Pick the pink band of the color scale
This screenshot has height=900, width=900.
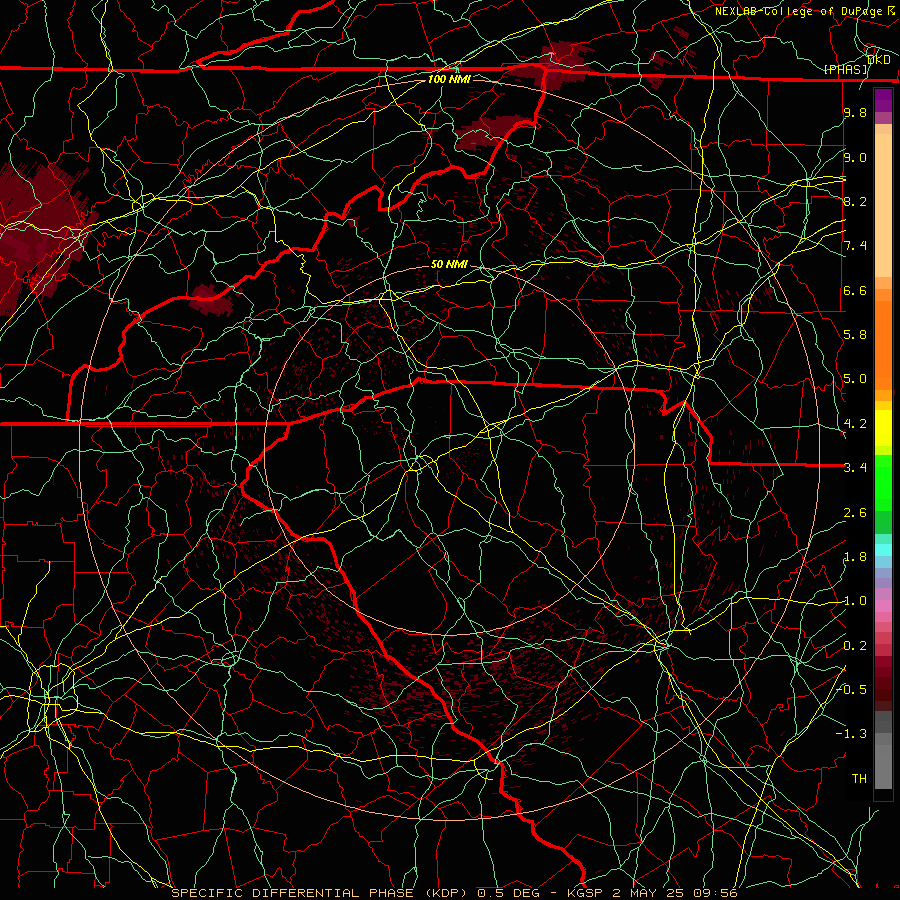tap(883, 606)
